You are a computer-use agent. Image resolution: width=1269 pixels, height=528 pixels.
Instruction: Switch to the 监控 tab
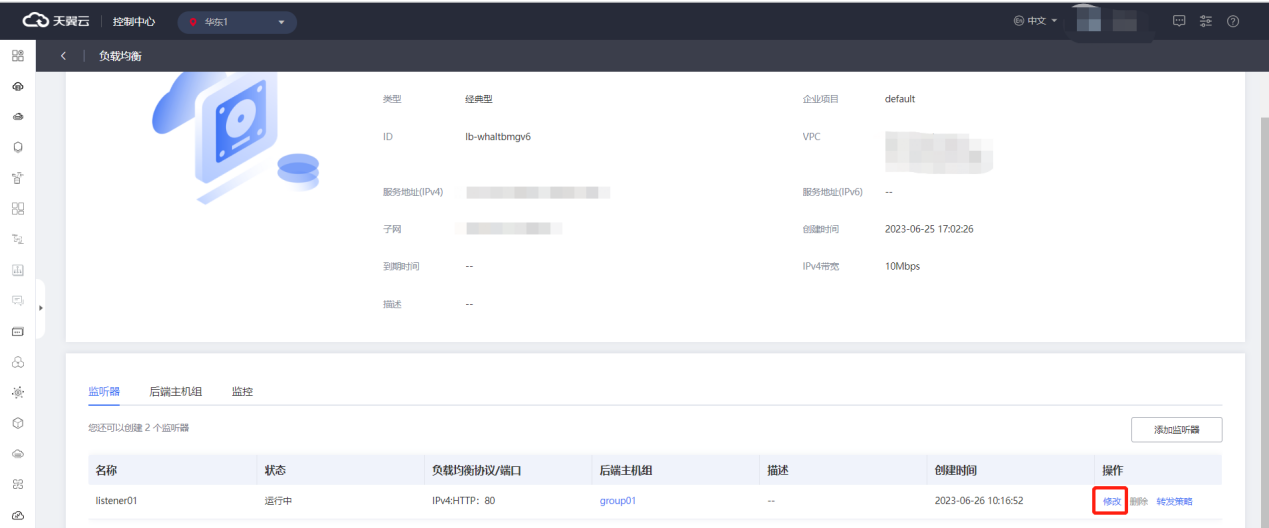click(x=242, y=392)
